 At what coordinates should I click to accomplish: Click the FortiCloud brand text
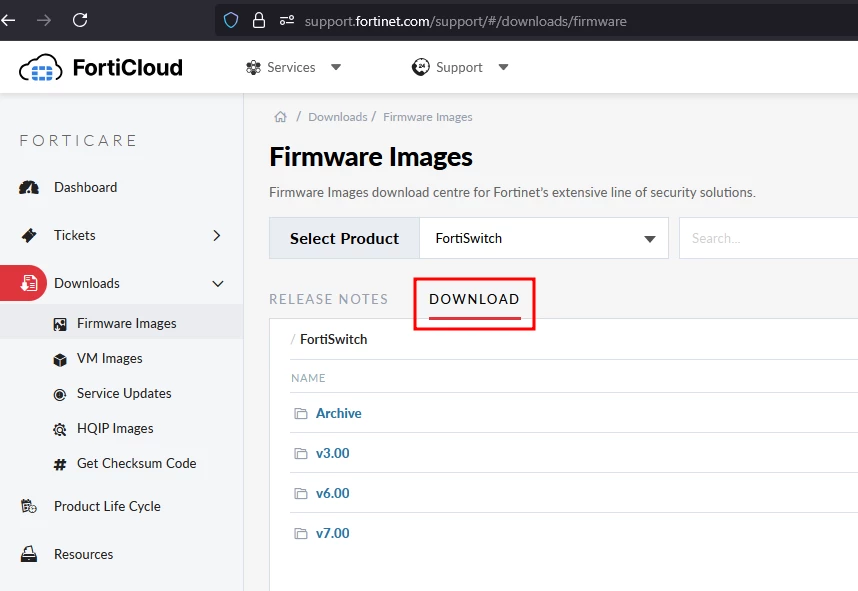tap(127, 68)
